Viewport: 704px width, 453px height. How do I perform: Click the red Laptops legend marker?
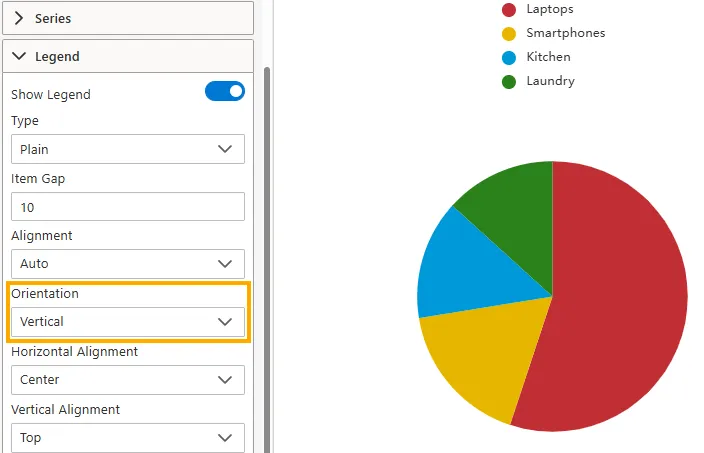(x=509, y=9)
